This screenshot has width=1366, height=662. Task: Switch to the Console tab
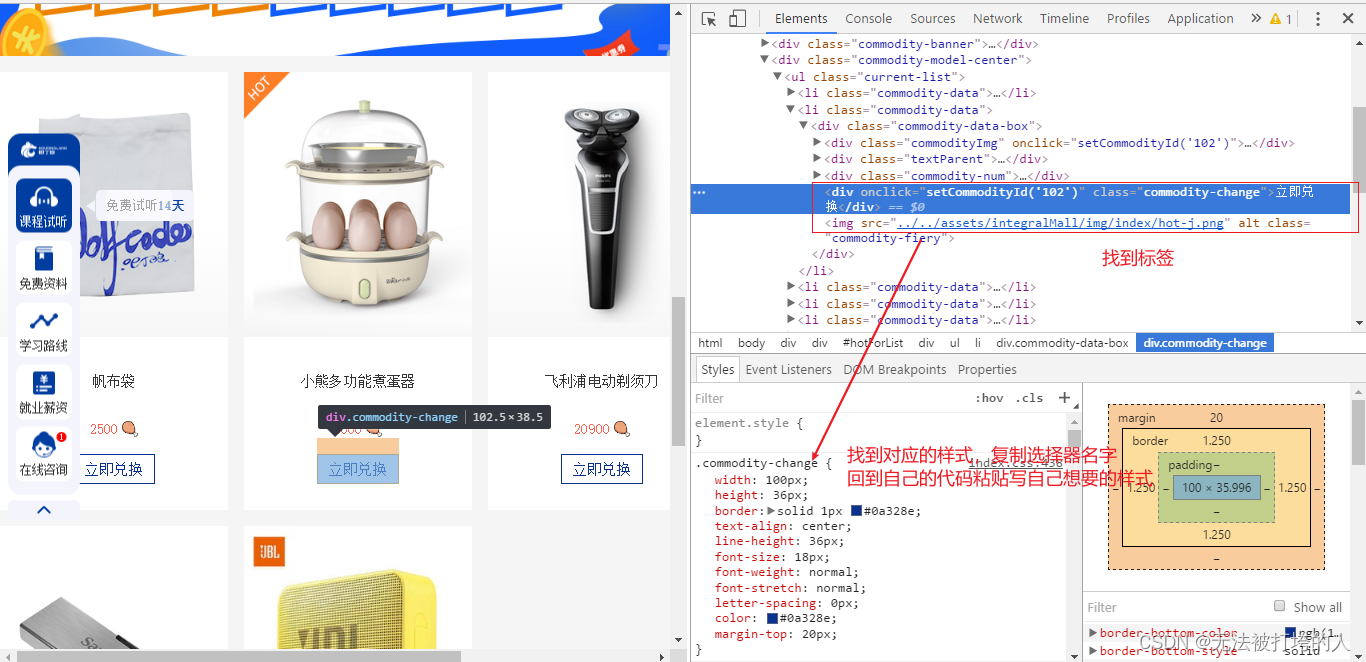pyautogui.click(x=868, y=19)
